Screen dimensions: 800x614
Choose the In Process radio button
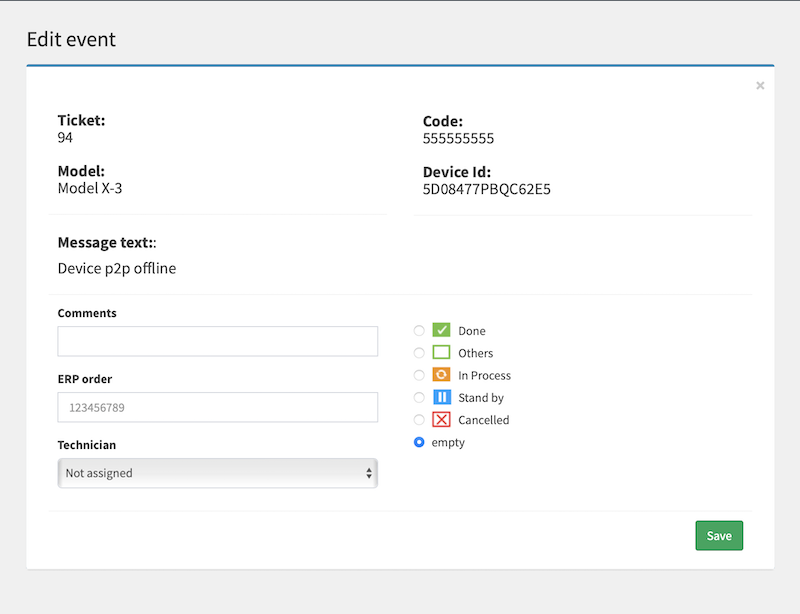[419, 375]
